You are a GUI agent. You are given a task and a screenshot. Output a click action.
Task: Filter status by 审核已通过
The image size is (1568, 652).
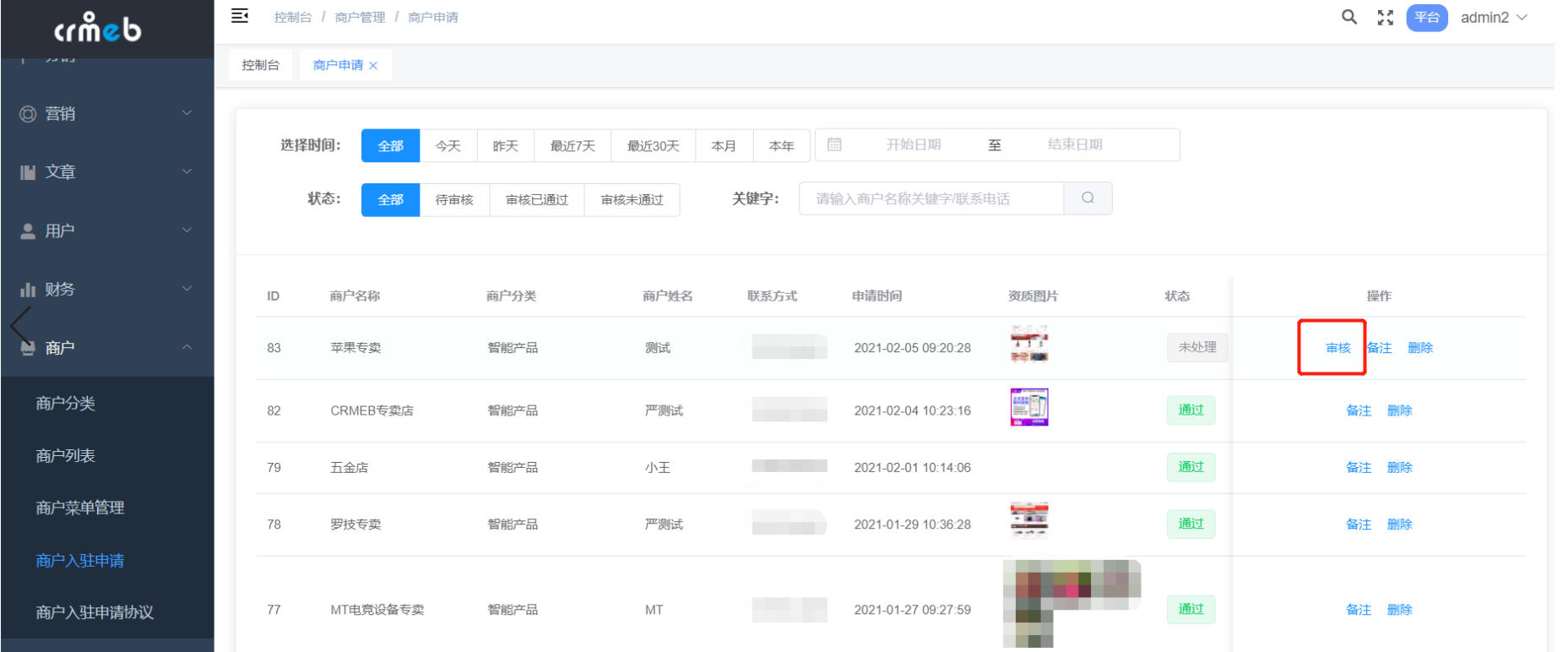(537, 199)
